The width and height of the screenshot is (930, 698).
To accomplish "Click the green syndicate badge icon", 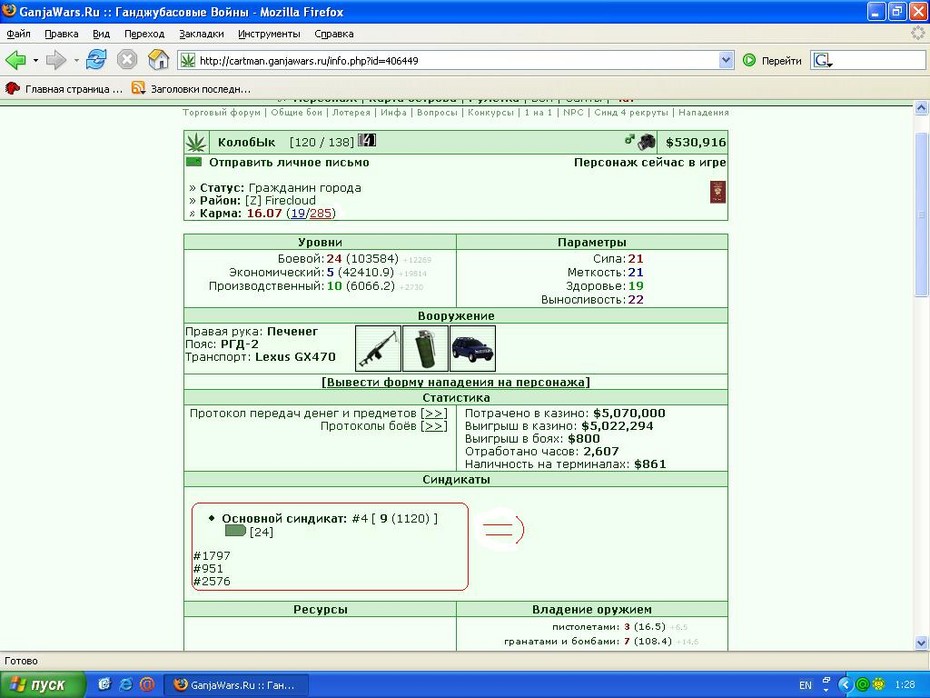I will 235,531.
